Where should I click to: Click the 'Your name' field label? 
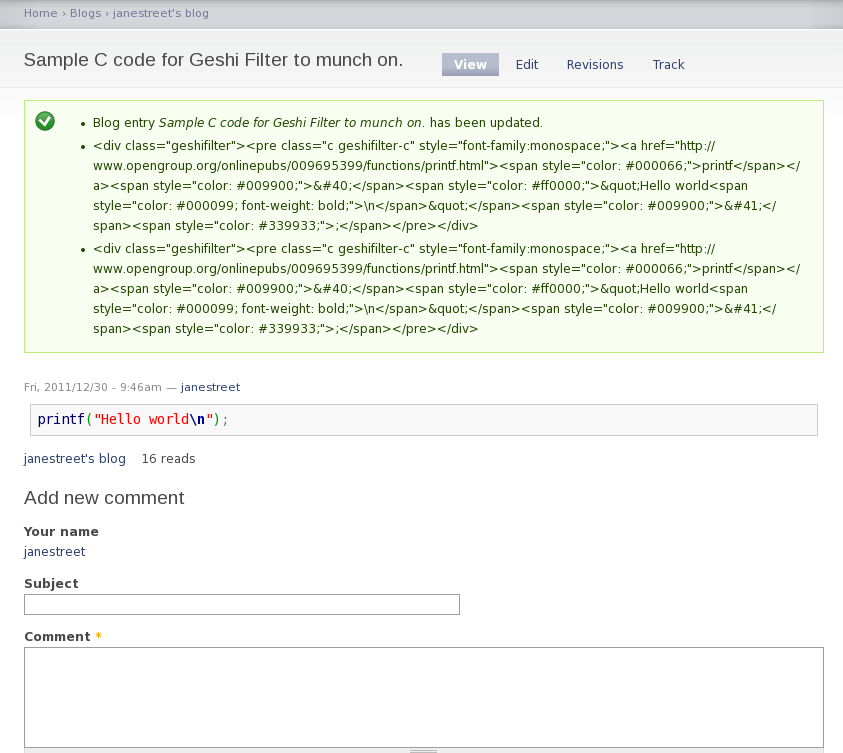coord(61,532)
